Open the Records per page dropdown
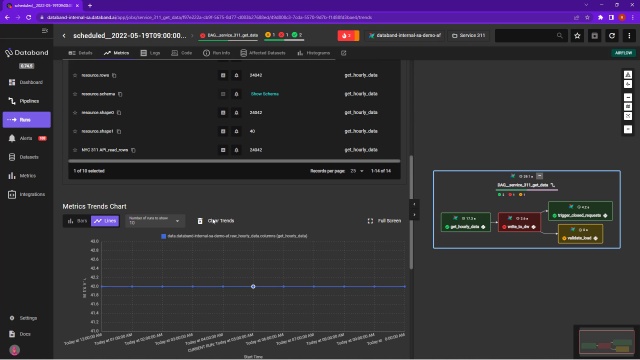This screenshot has width=640, height=360. (x=357, y=171)
